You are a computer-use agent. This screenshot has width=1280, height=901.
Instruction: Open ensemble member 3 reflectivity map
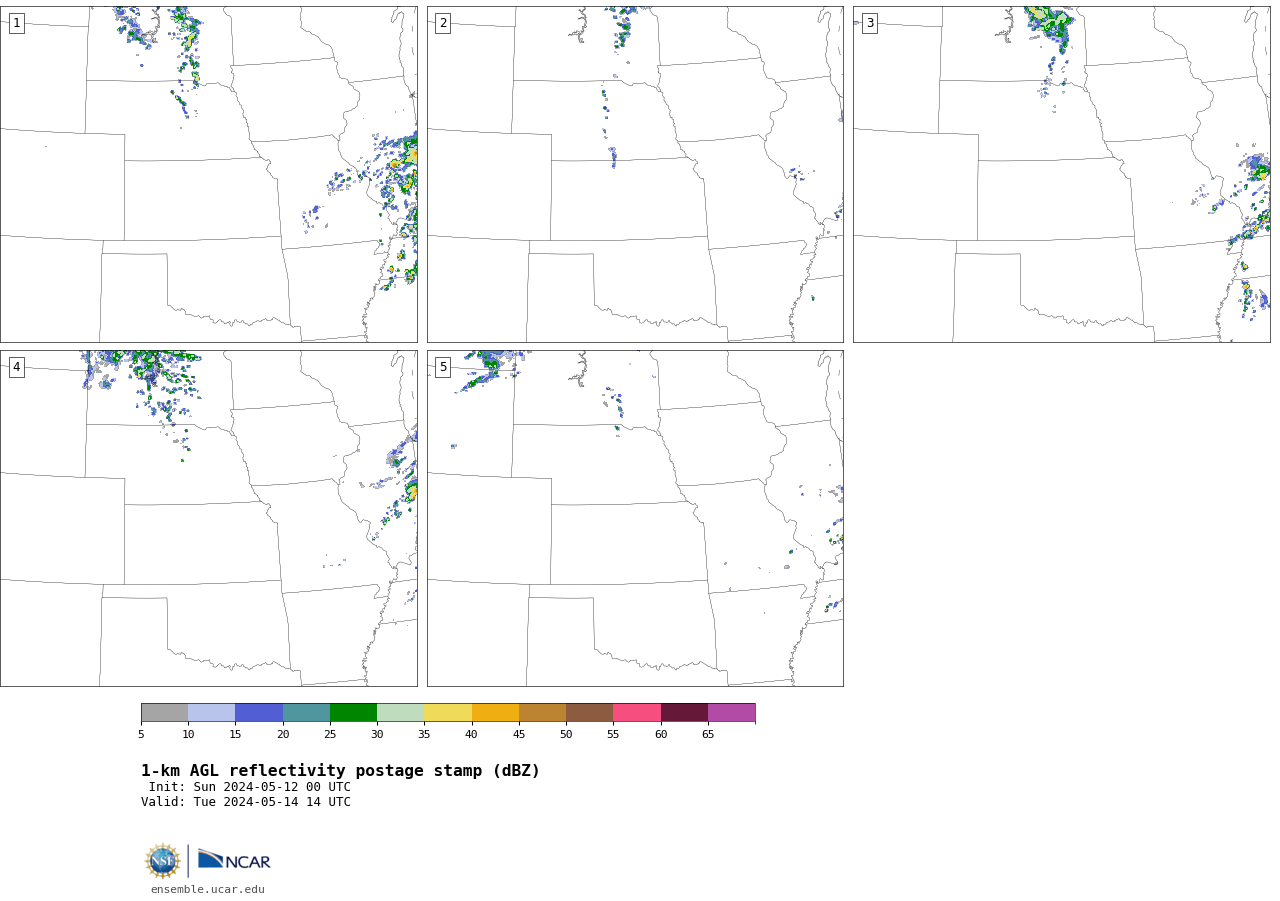coord(1061,174)
